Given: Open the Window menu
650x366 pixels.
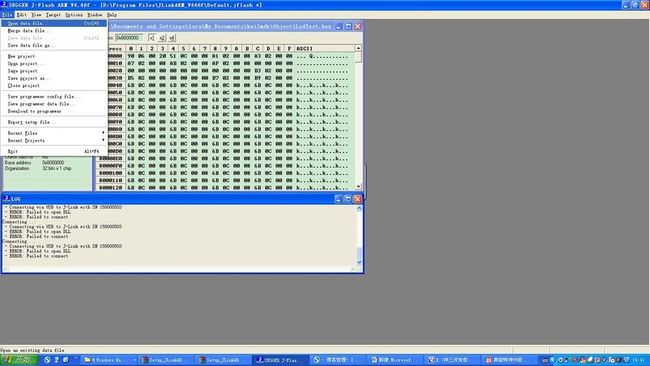Looking at the screenshot, I should click(95, 15).
